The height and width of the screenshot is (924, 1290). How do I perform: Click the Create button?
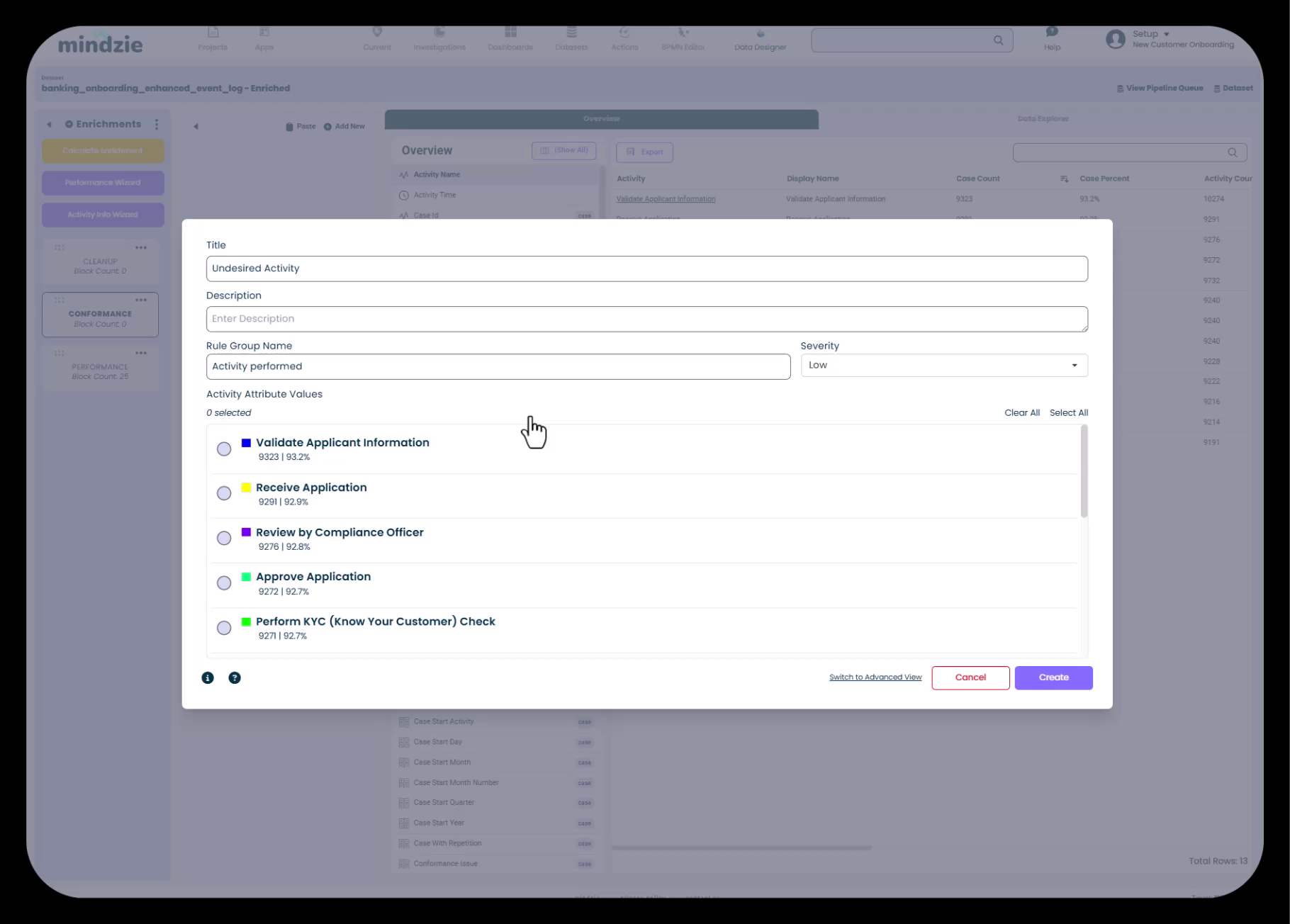coord(1053,678)
